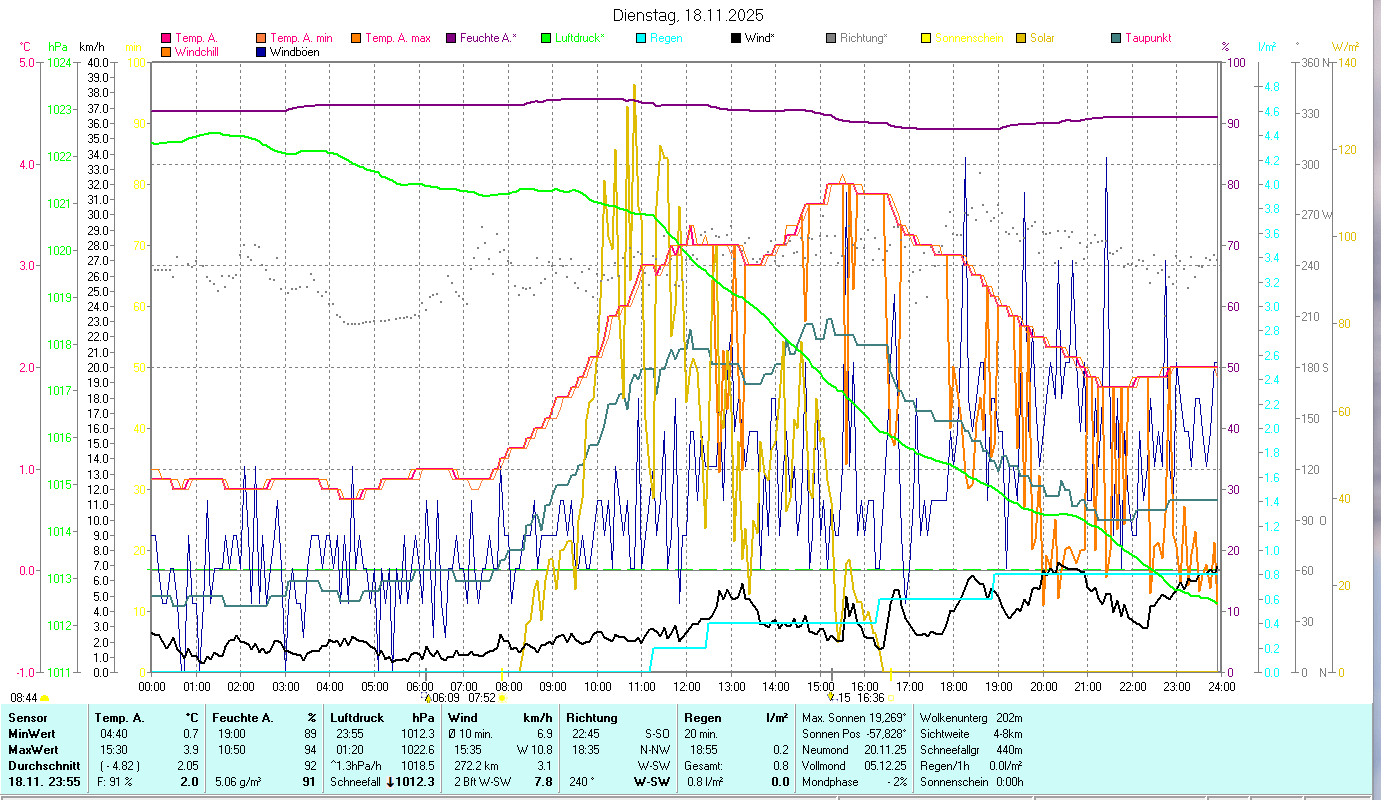Click the black Wind* legend square
Viewport: 1381px width, 800px height.
[735, 39]
